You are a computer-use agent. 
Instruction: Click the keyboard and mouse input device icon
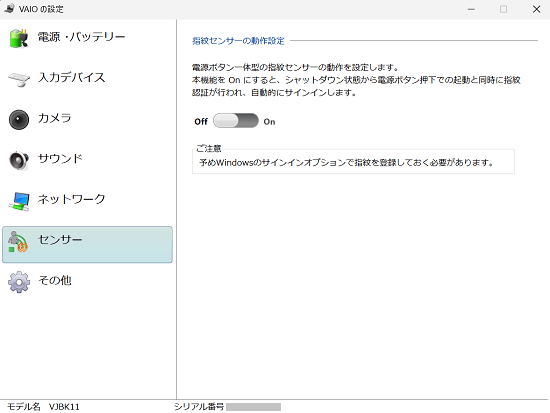pyautogui.click(x=19, y=79)
